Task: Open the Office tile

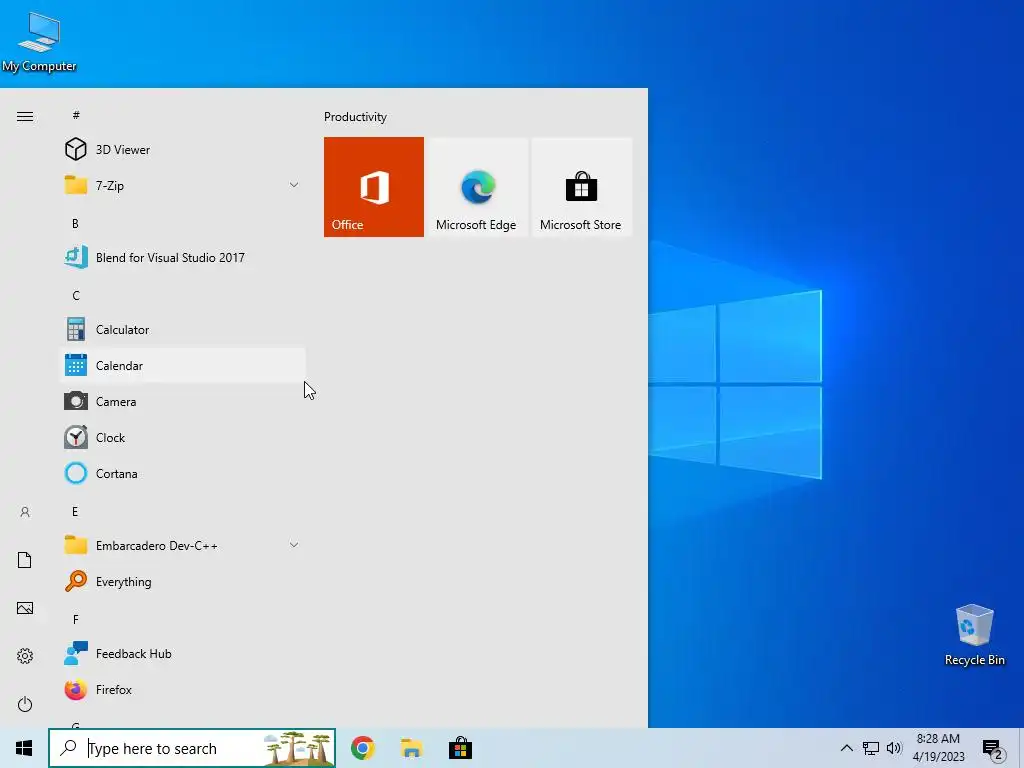Action: pos(374,187)
